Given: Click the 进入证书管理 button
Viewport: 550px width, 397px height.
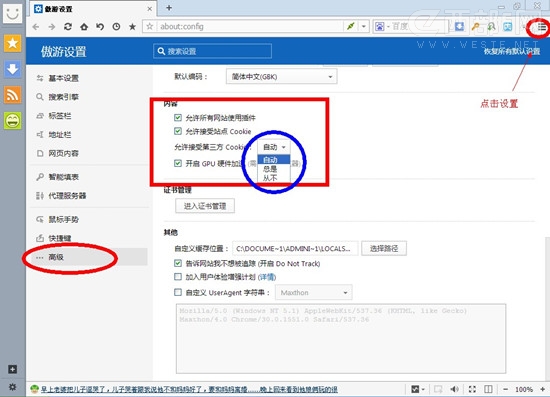Looking at the screenshot, I should (205, 206).
